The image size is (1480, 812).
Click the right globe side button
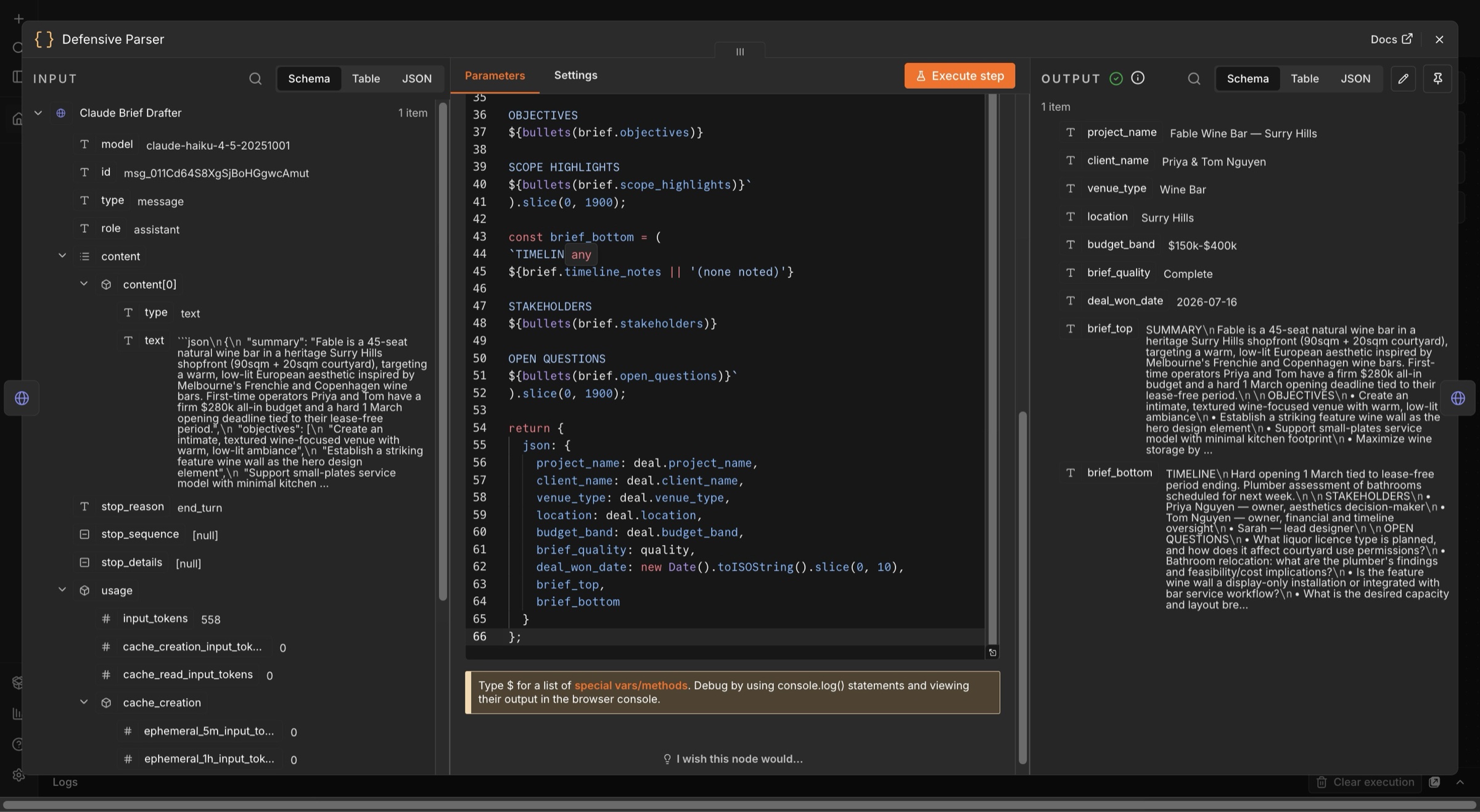1458,398
